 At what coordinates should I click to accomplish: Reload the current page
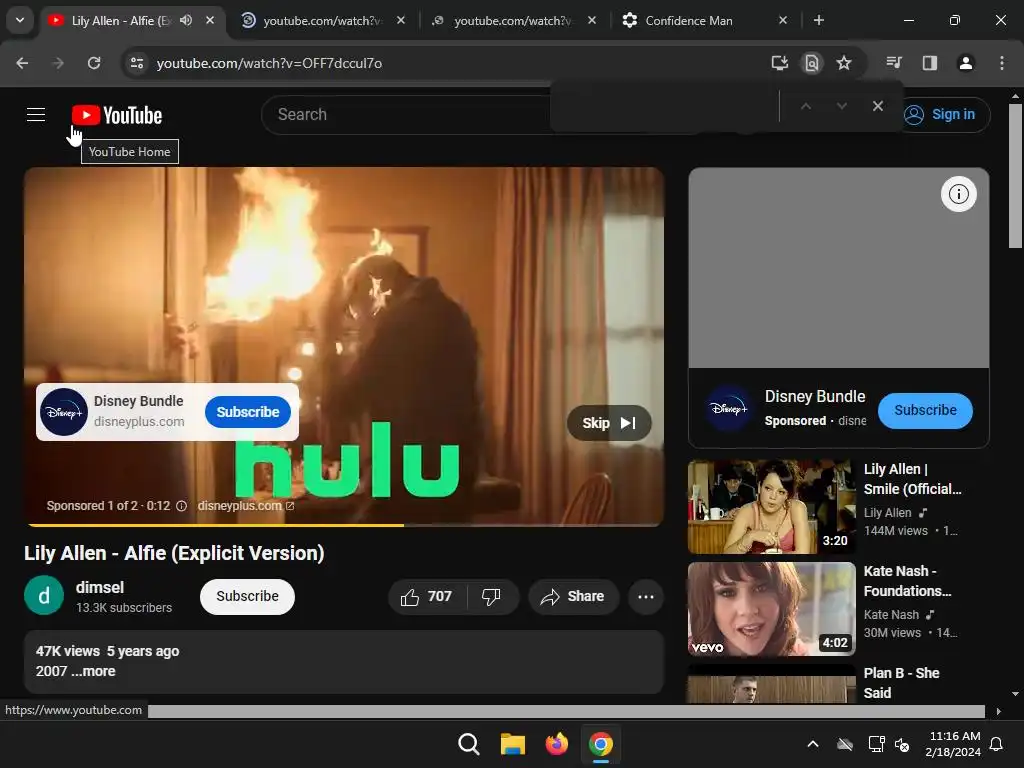point(94,63)
